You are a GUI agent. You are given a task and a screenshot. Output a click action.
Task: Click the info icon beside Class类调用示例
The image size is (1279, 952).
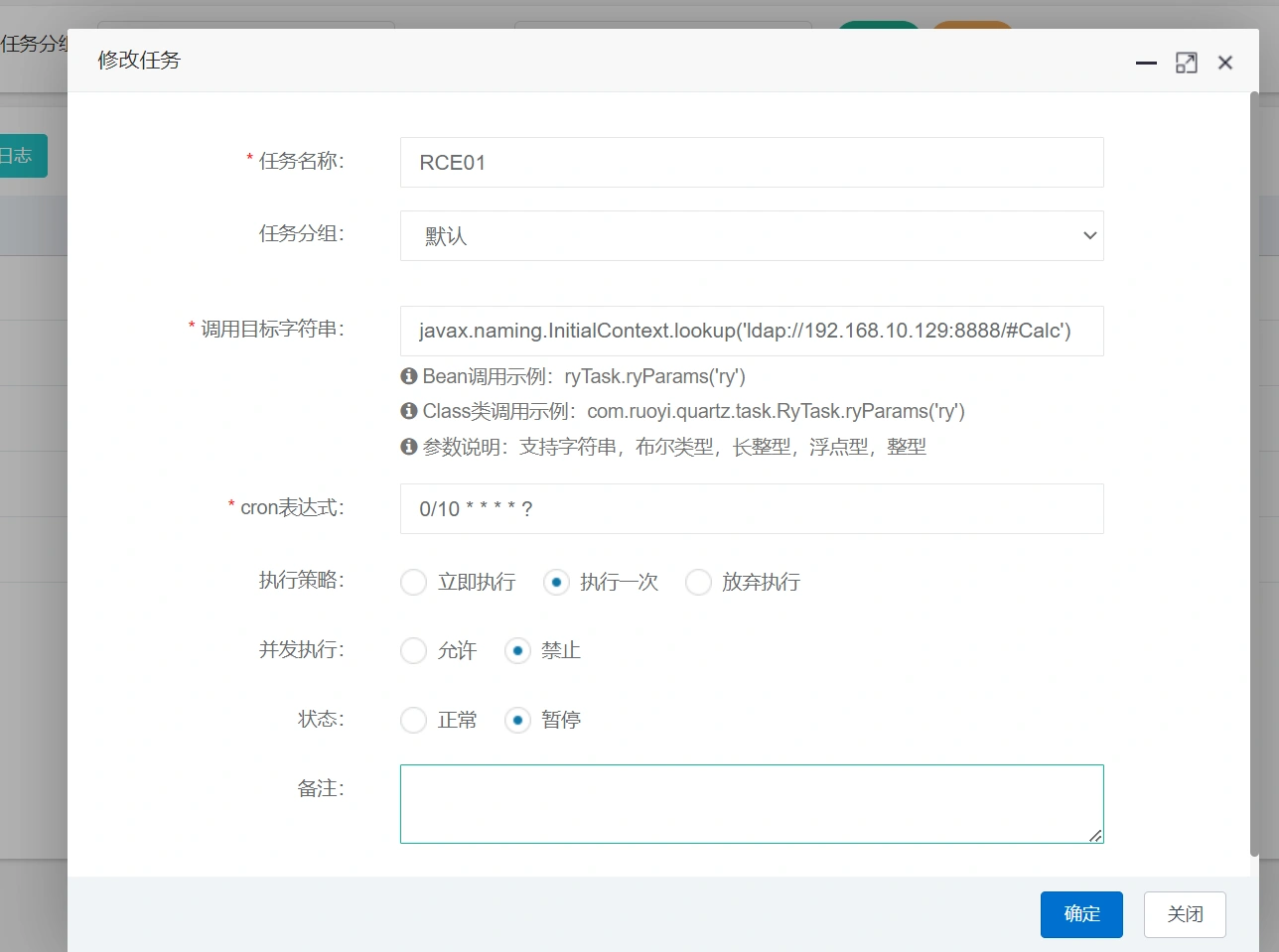[408, 411]
